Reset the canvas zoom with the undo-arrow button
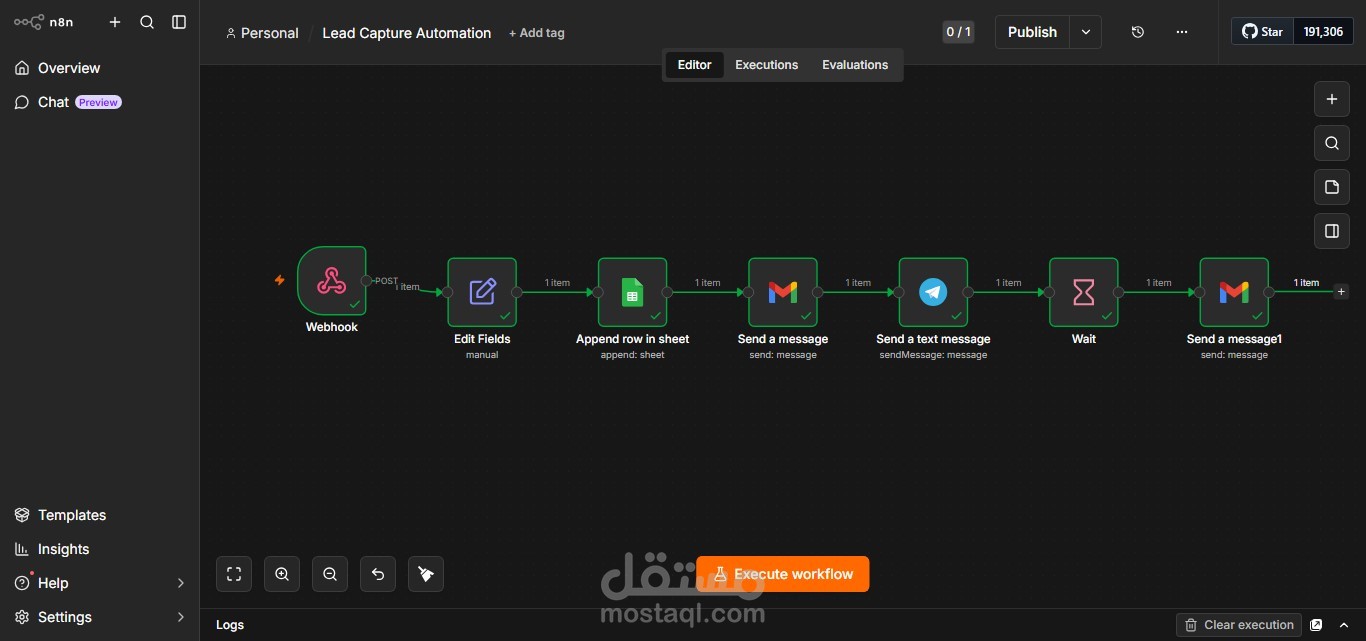Screen dimensions: 1366x641 point(378,574)
